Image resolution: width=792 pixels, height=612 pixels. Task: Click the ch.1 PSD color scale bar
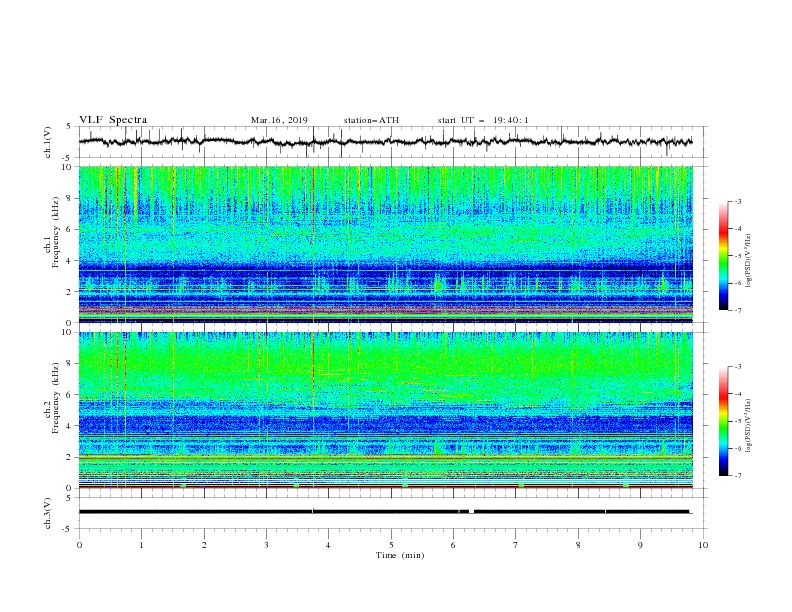pyautogui.click(x=723, y=256)
